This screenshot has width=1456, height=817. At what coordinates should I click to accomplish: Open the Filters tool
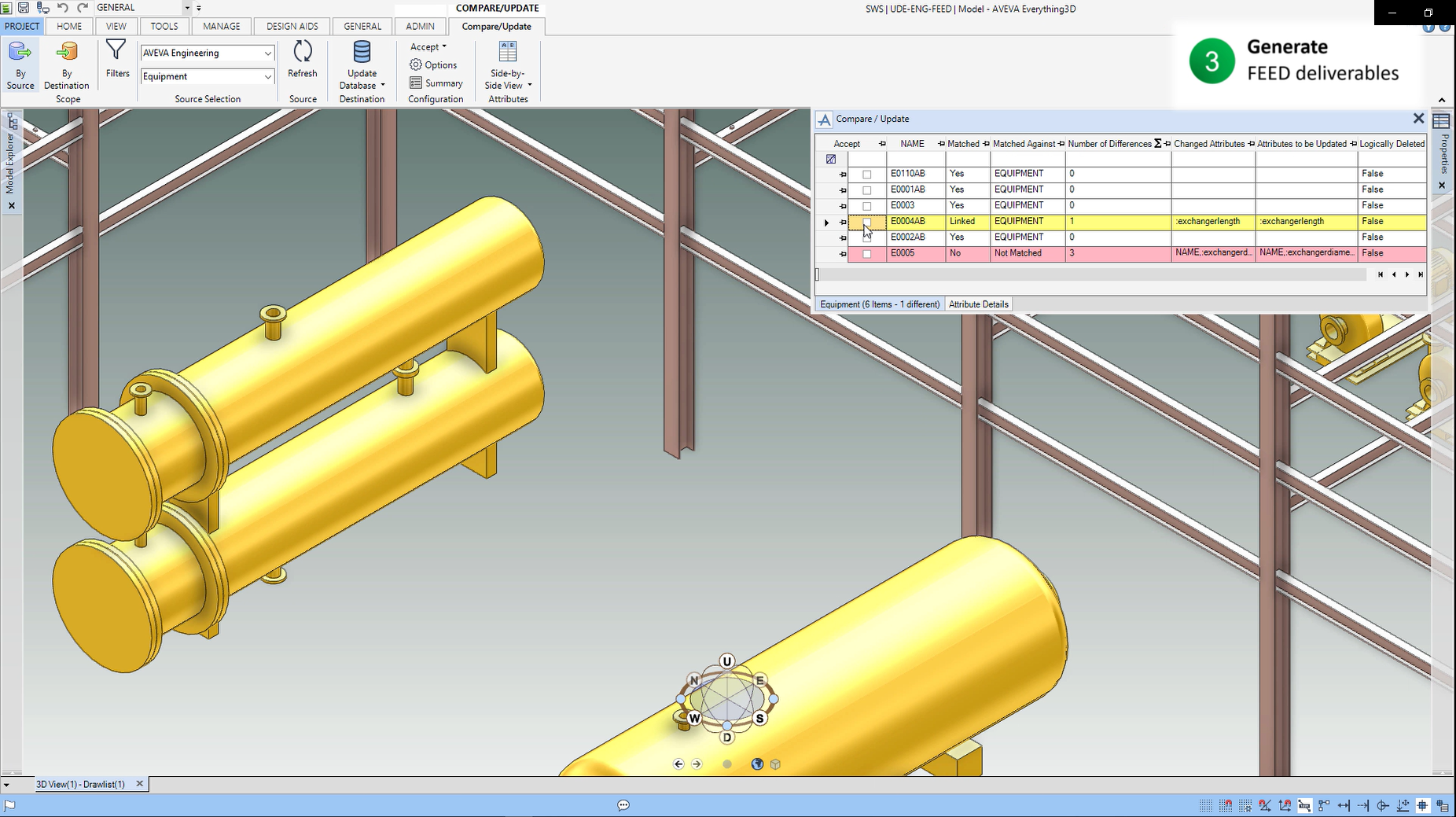point(116,59)
